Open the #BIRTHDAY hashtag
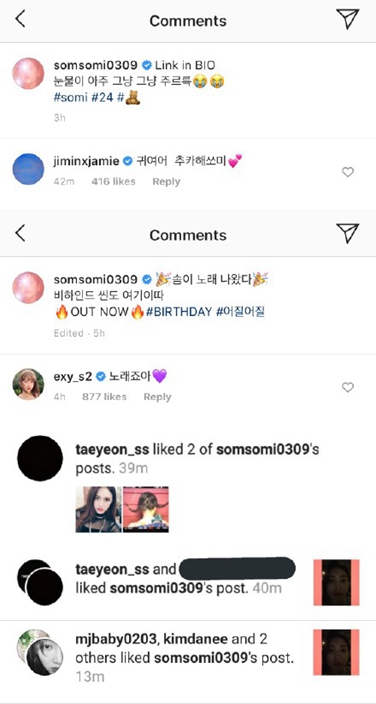Screen dimensions: 376x704 pyautogui.click(x=179, y=312)
